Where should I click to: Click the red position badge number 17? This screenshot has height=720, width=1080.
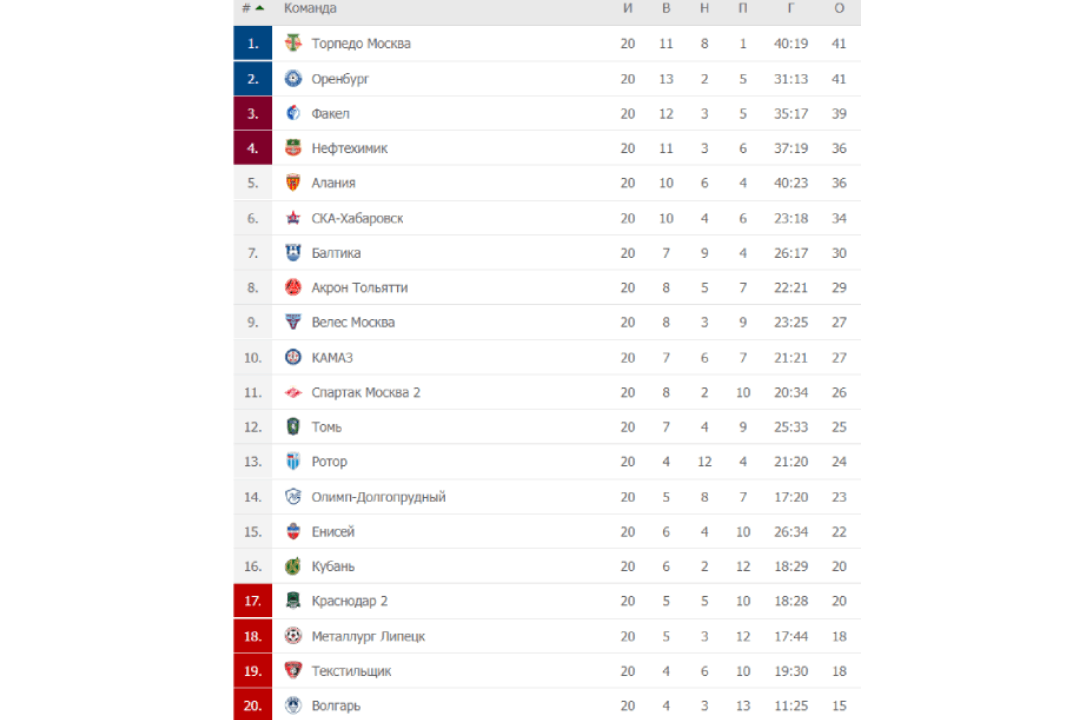click(253, 601)
